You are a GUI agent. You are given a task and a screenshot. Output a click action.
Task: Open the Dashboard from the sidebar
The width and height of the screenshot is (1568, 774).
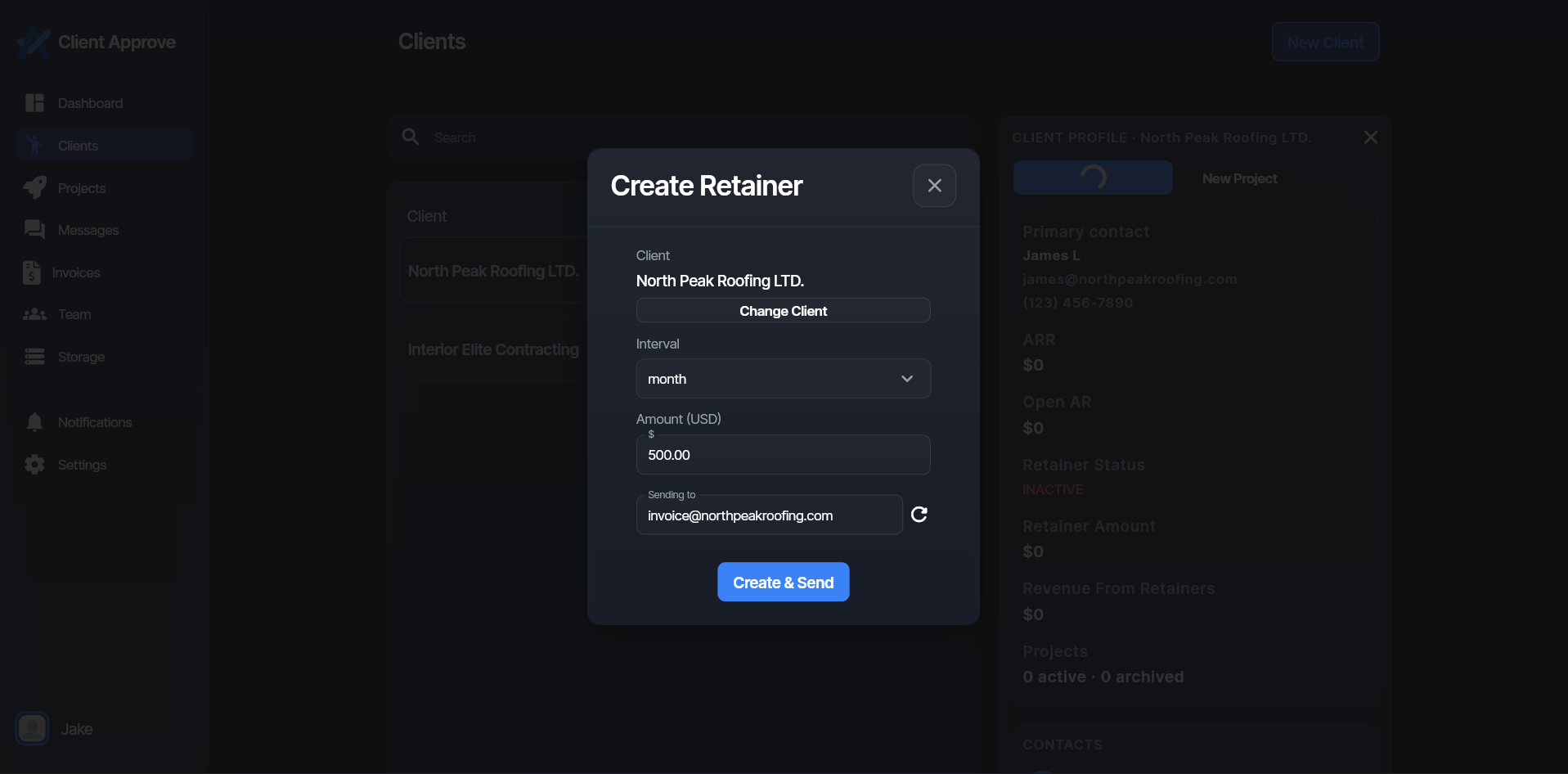point(34,102)
